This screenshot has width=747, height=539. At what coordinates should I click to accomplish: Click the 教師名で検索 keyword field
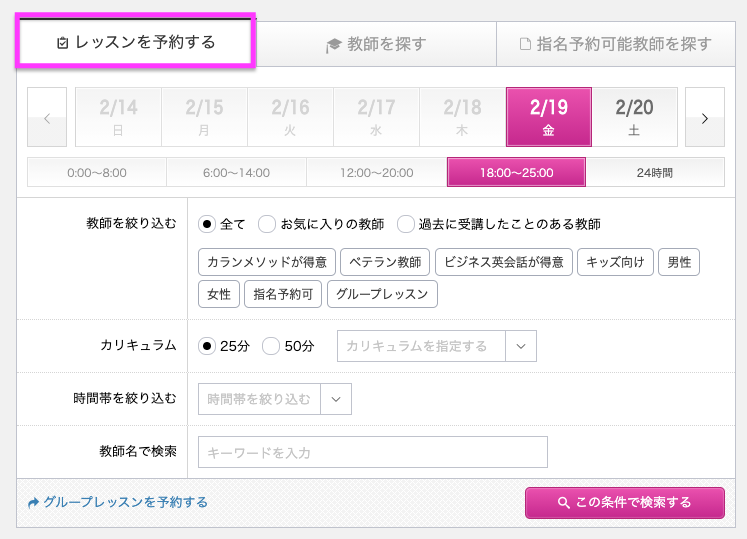(x=373, y=452)
